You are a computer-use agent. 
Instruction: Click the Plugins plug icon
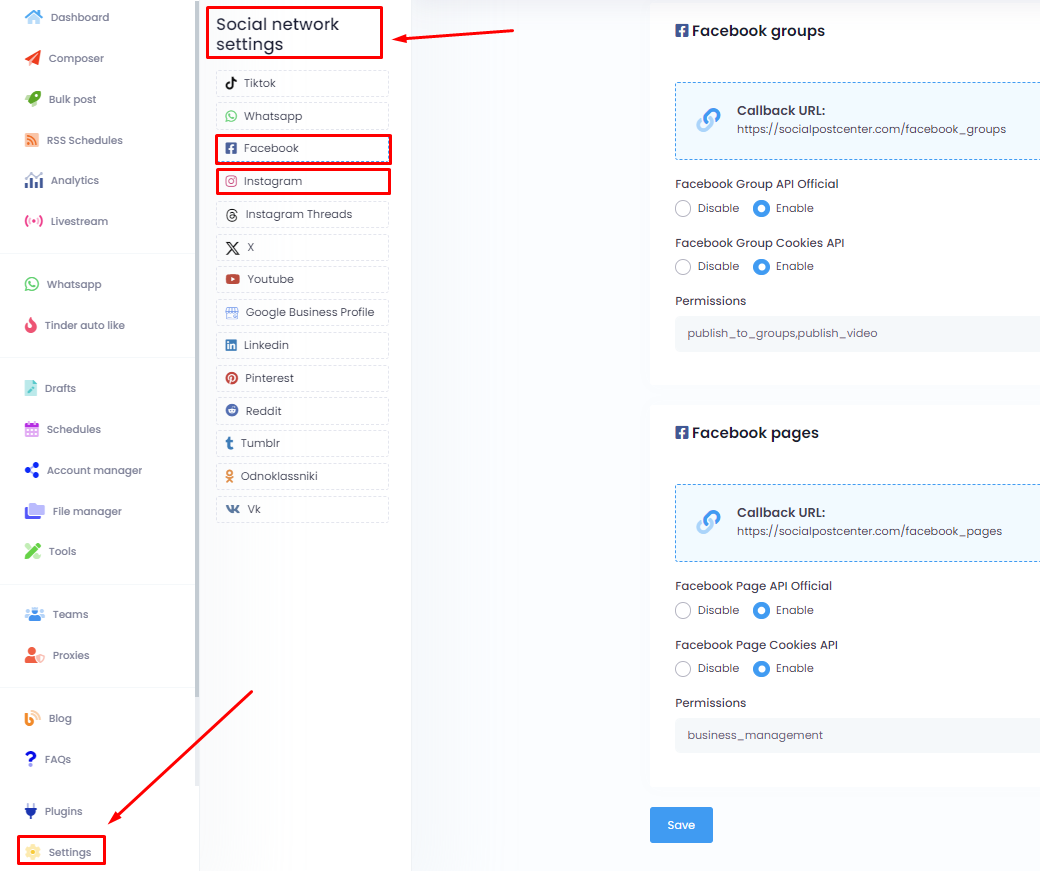pos(31,811)
